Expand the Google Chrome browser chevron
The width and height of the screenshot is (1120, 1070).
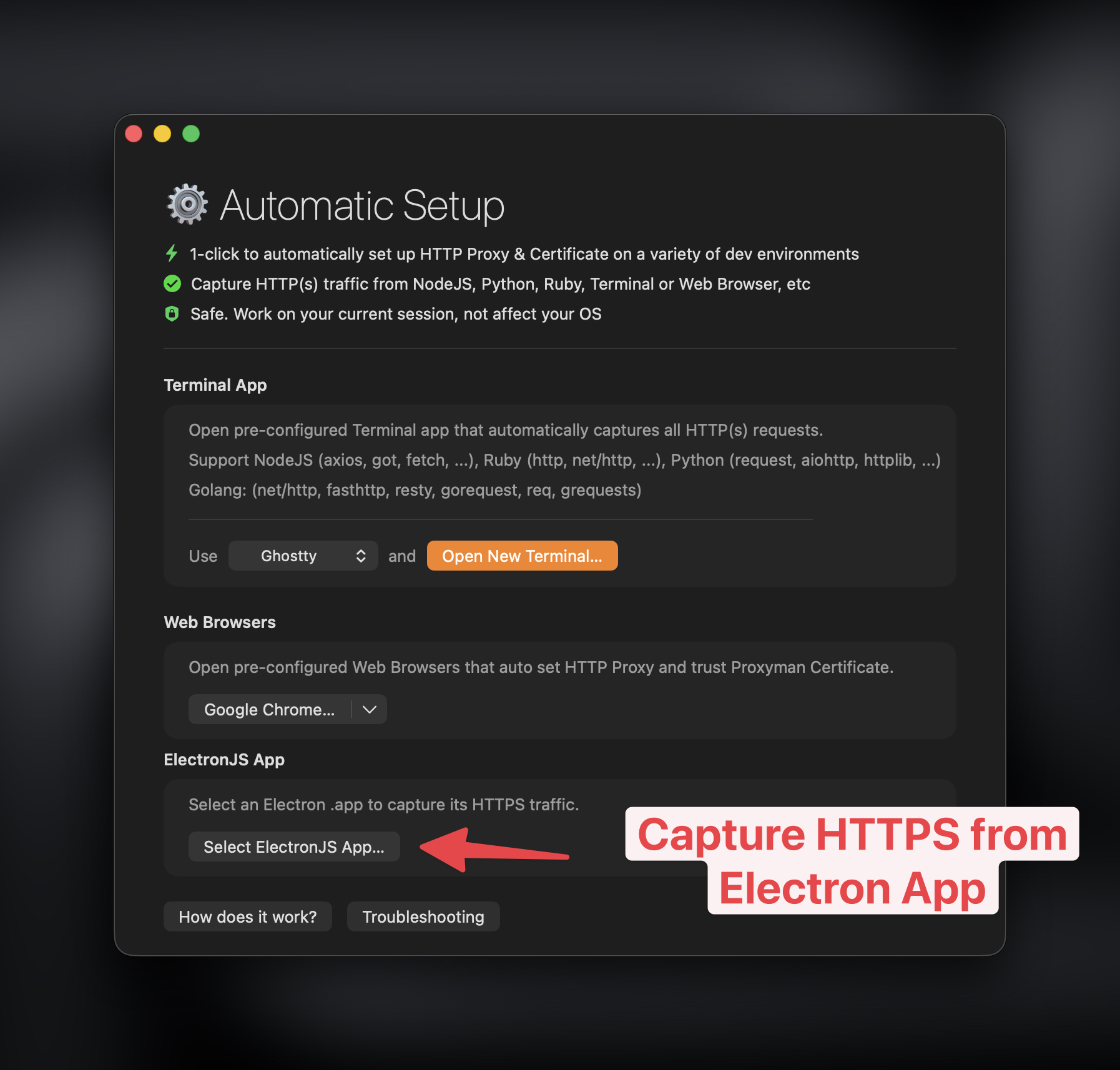click(370, 709)
